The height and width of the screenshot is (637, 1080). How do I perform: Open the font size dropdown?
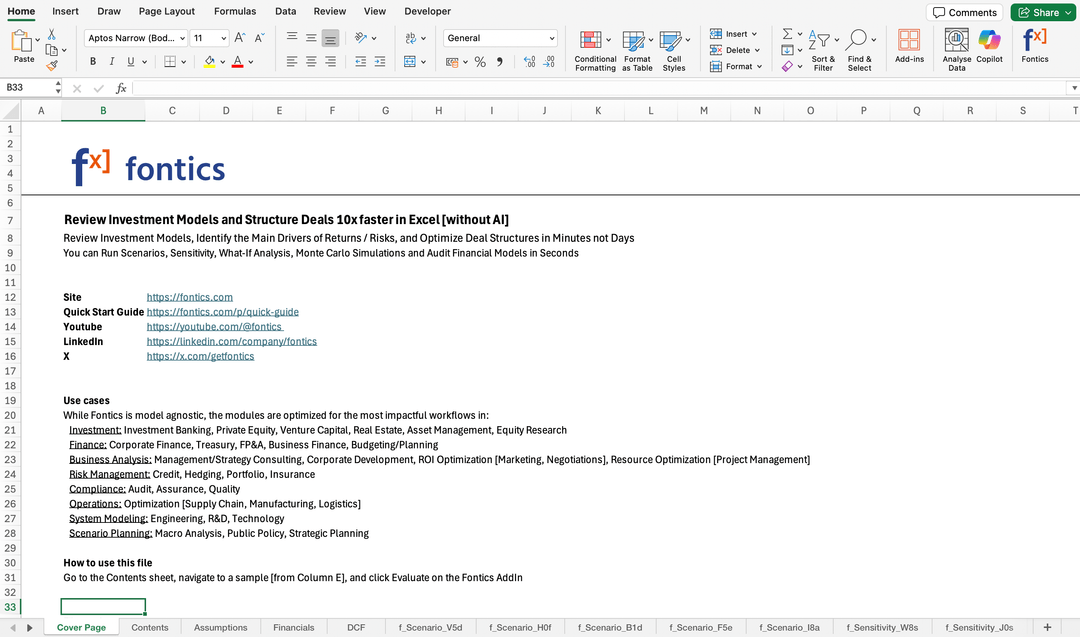click(223, 38)
